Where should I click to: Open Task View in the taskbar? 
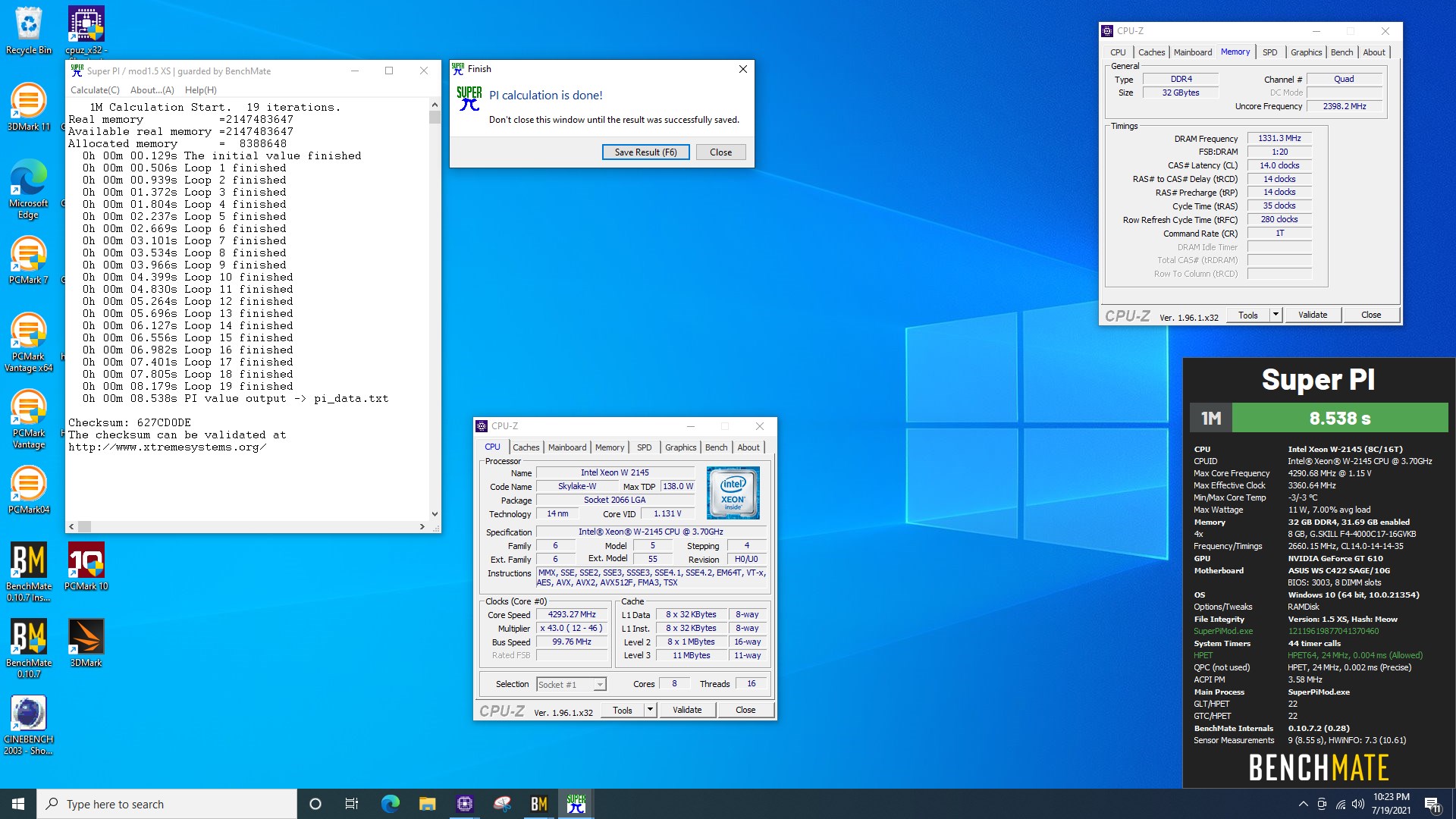click(352, 804)
